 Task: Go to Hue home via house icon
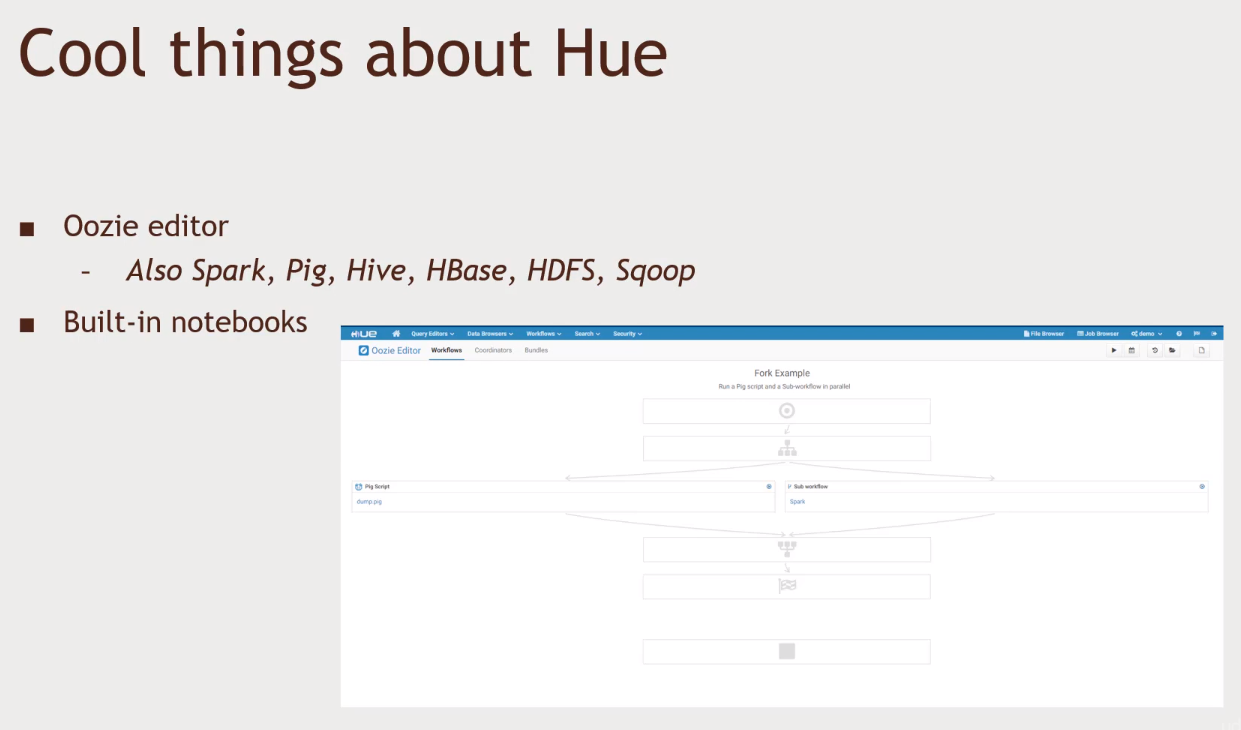pyautogui.click(x=396, y=333)
